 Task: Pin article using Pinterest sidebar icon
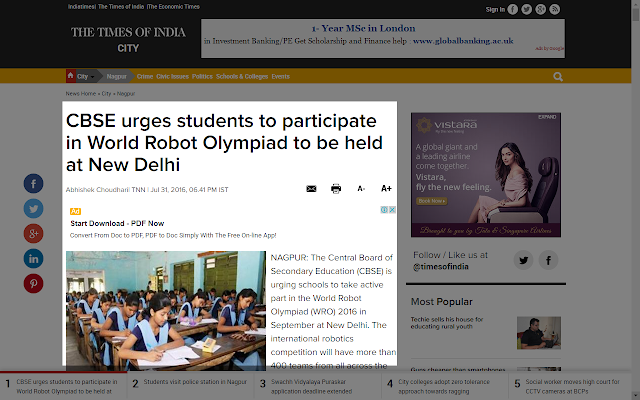[x=33, y=283]
